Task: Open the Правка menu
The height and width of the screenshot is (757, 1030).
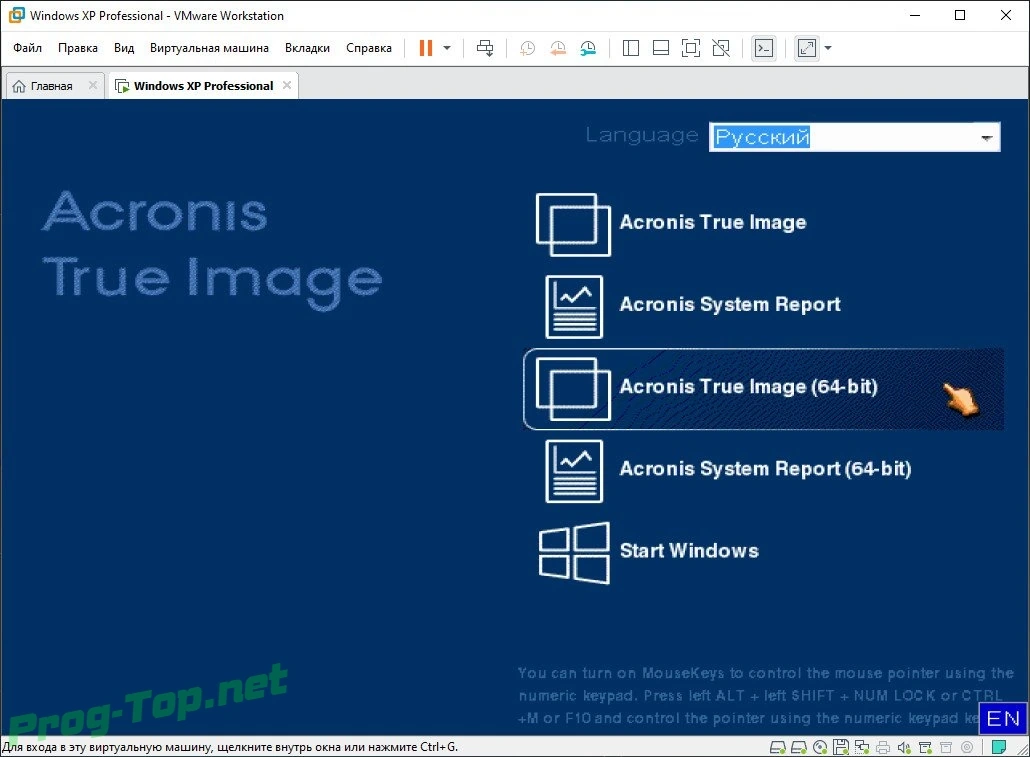Action: pyautogui.click(x=78, y=48)
